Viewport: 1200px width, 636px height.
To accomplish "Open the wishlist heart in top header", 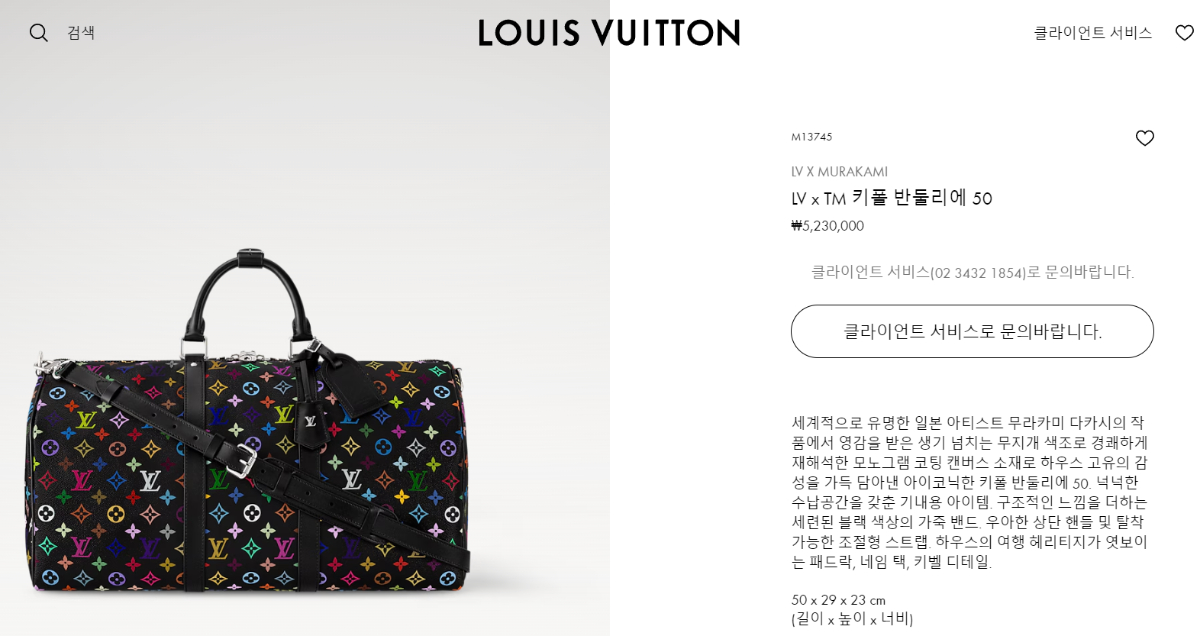I will [x=1184, y=33].
